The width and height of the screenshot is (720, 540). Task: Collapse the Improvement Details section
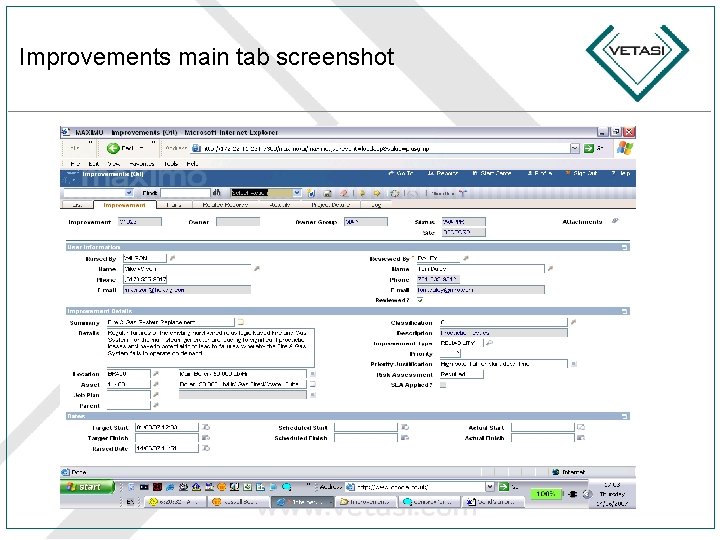[624, 311]
